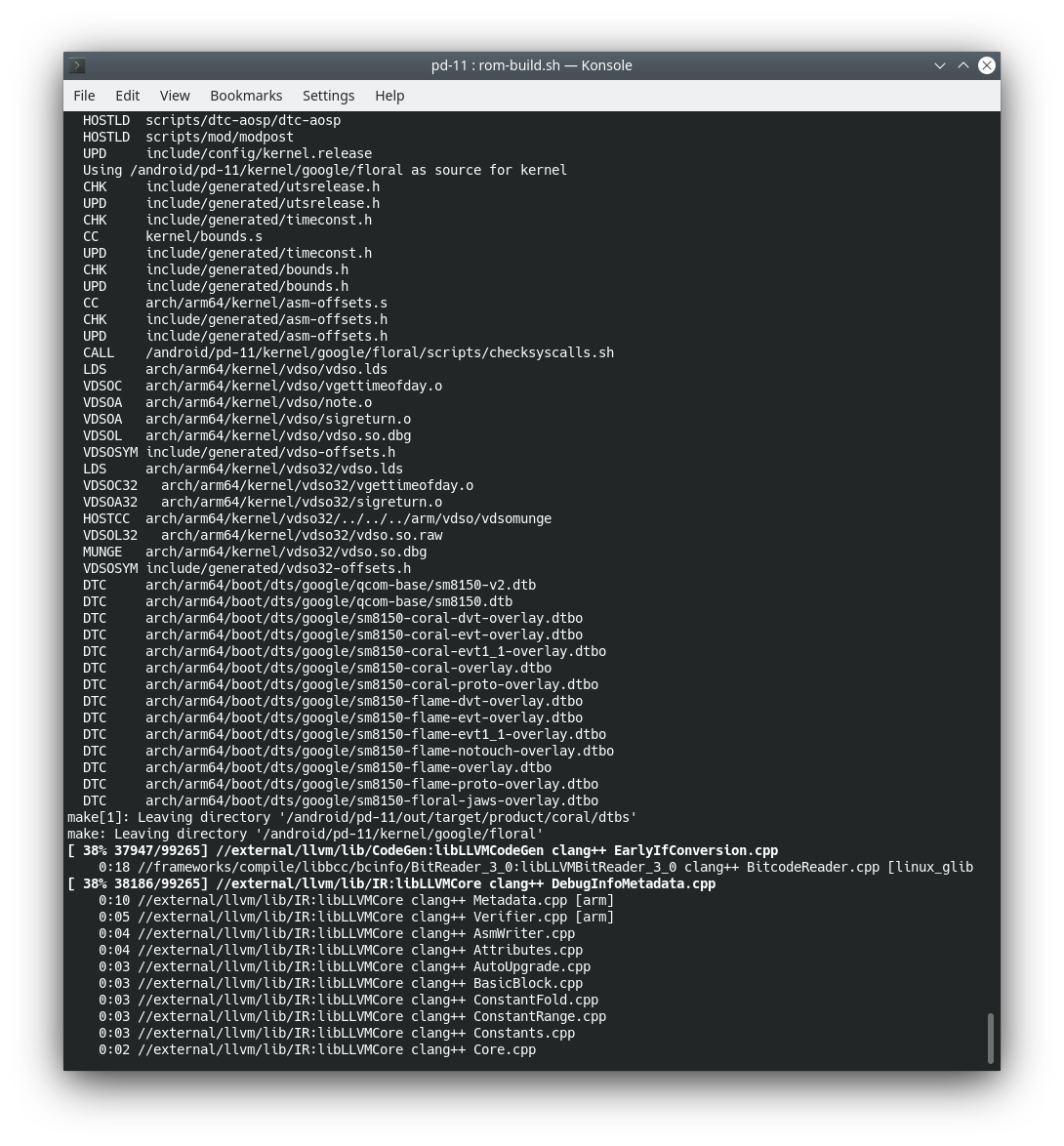The width and height of the screenshot is (1064, 1146).
Task: Click the 'VDSOC arch/arm64/kernel/vdso/vgettimeofday.o' line
Action: point(263,386)
